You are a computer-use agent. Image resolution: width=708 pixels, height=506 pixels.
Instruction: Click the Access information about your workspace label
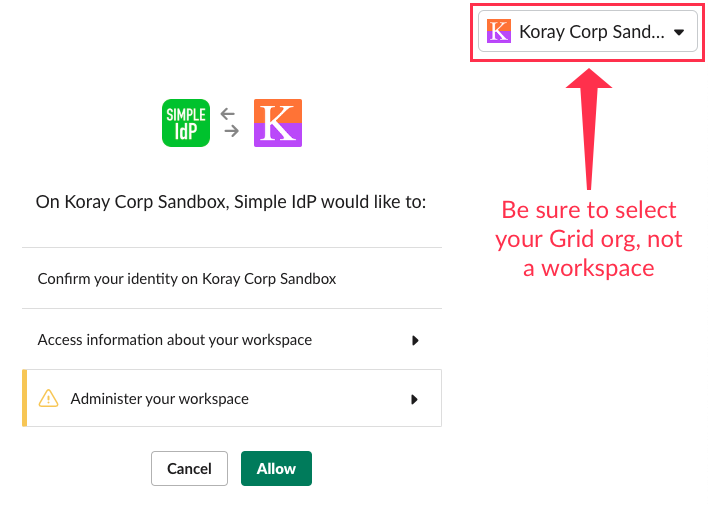(175, 340)
